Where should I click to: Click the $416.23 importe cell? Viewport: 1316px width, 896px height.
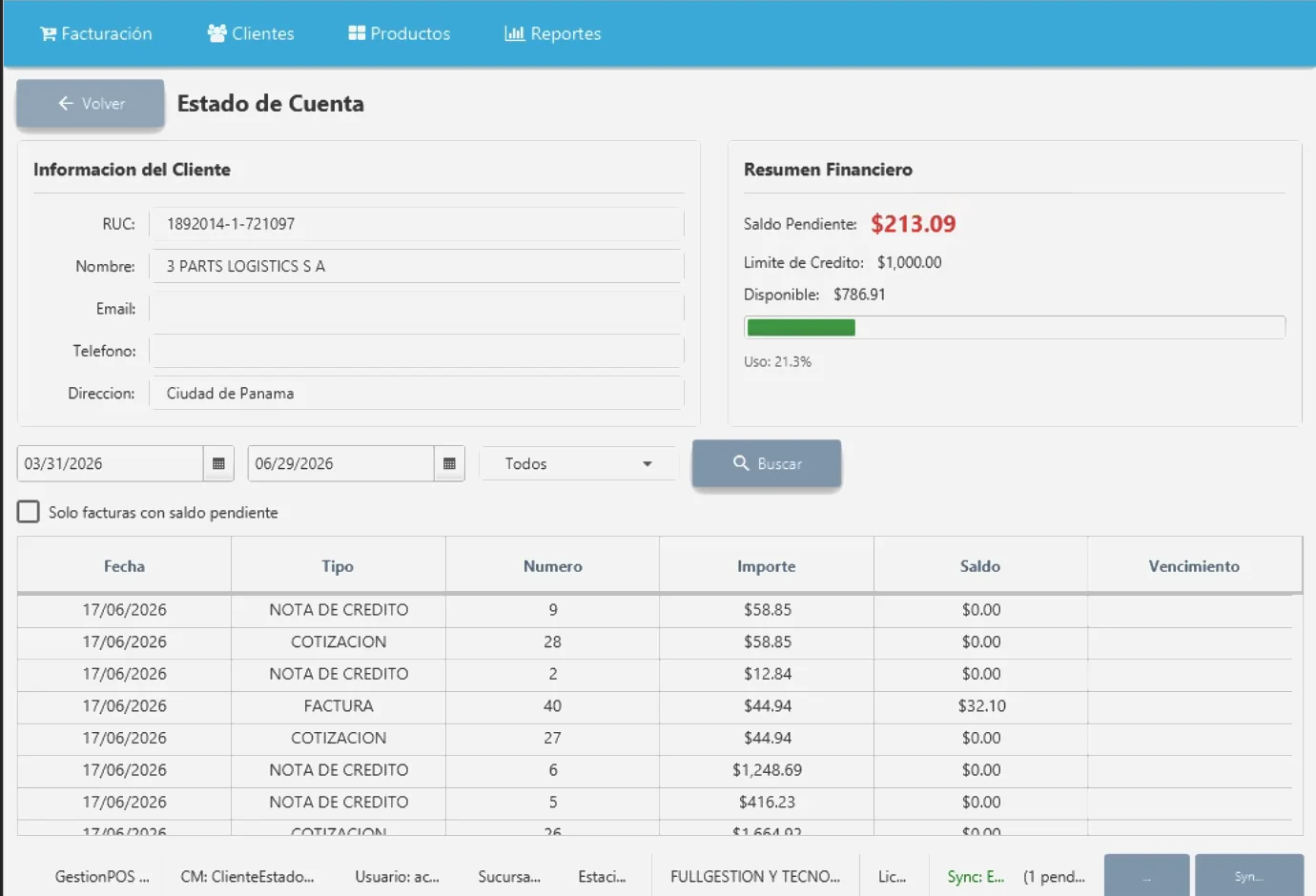click(767, 803)
